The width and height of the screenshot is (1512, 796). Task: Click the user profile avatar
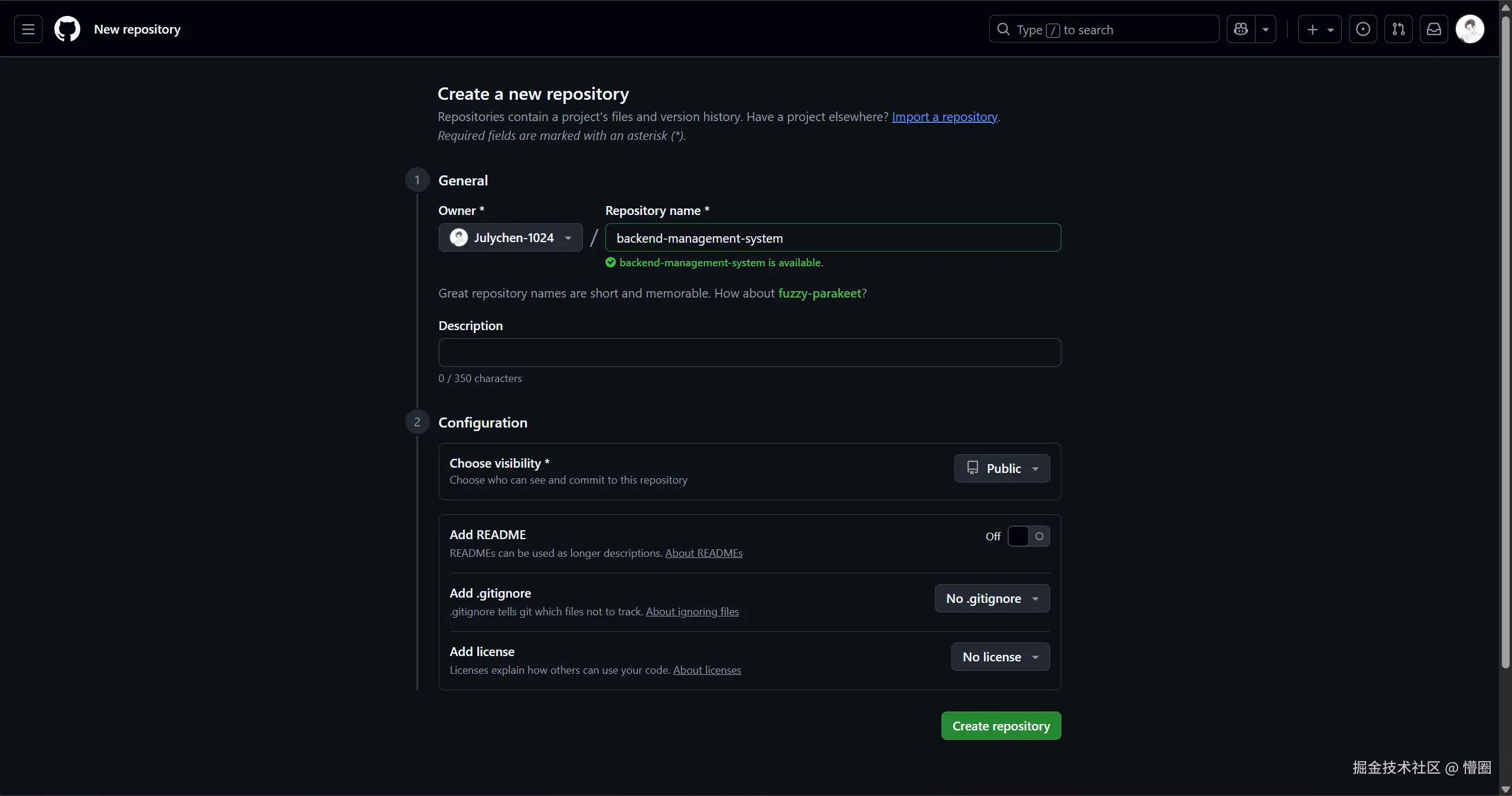(x=1469, y=30)
